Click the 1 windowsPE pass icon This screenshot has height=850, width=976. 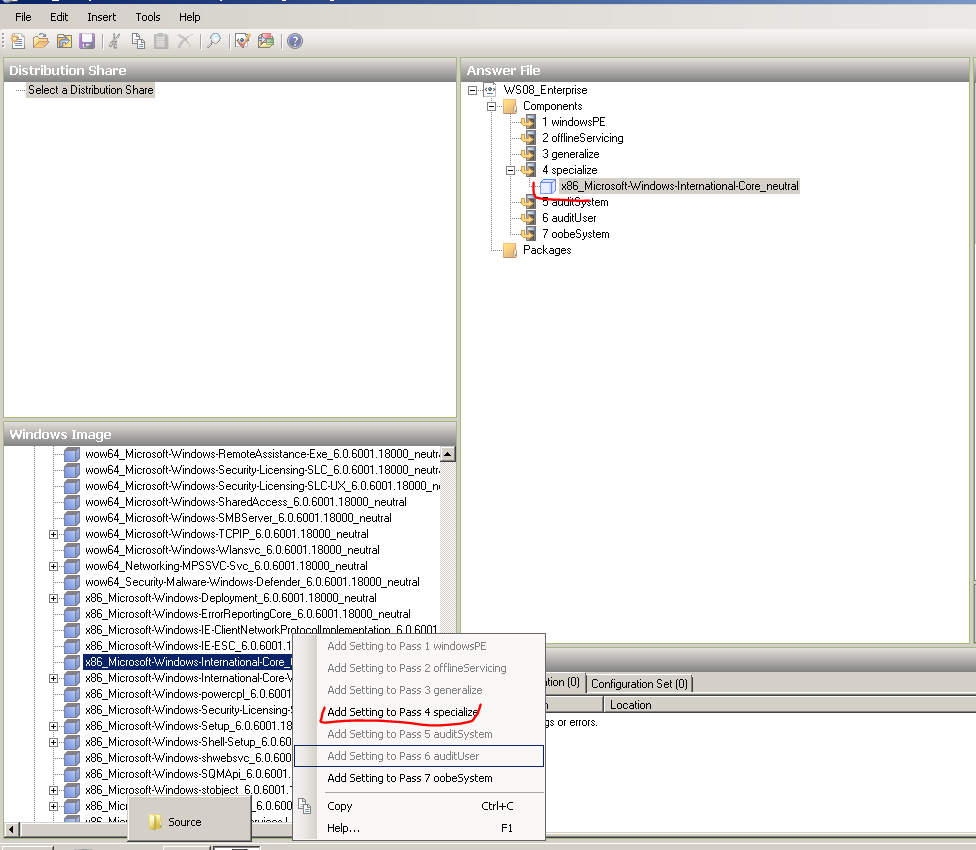(528, 122)
